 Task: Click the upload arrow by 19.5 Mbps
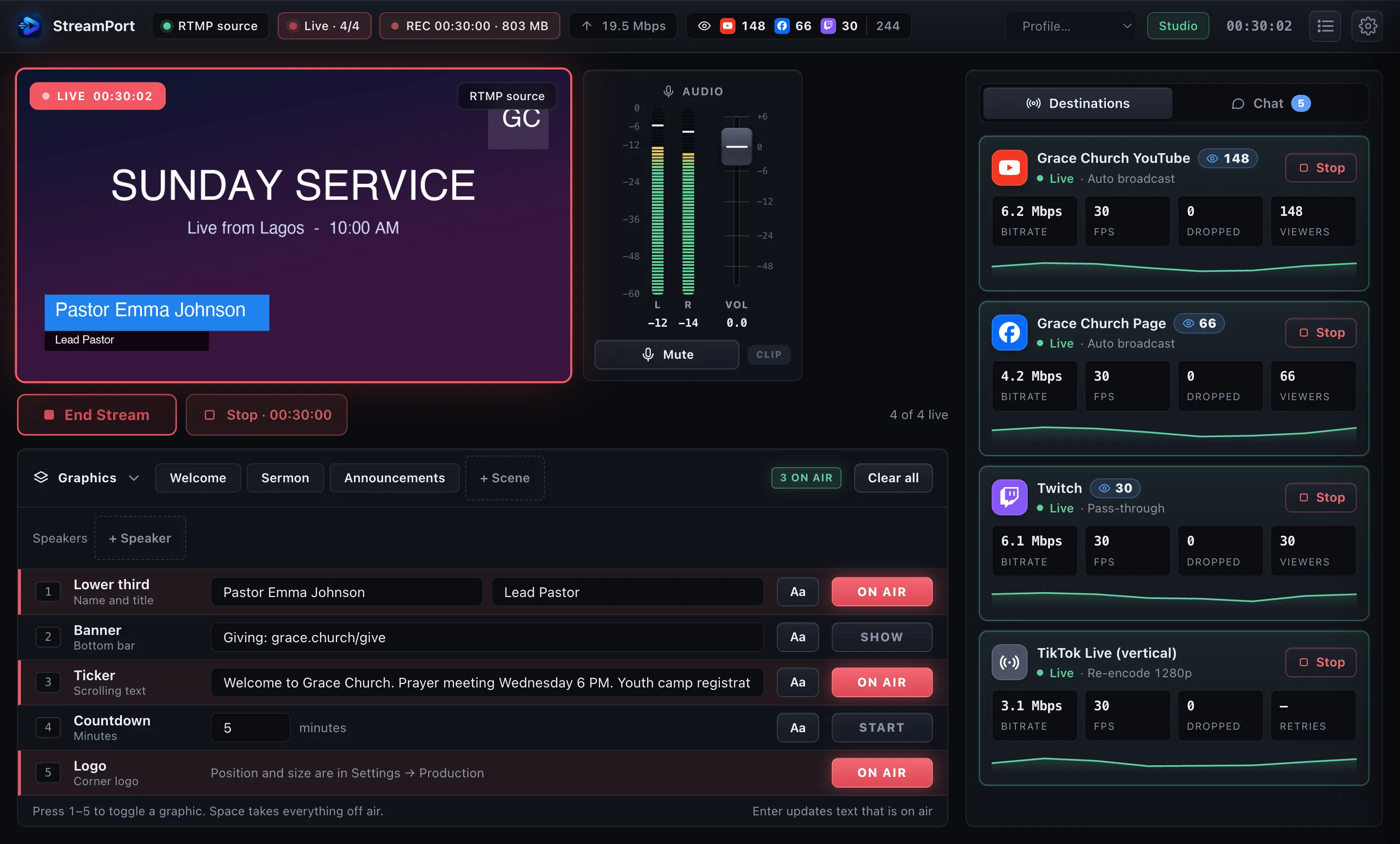click(x=587, y=26)
